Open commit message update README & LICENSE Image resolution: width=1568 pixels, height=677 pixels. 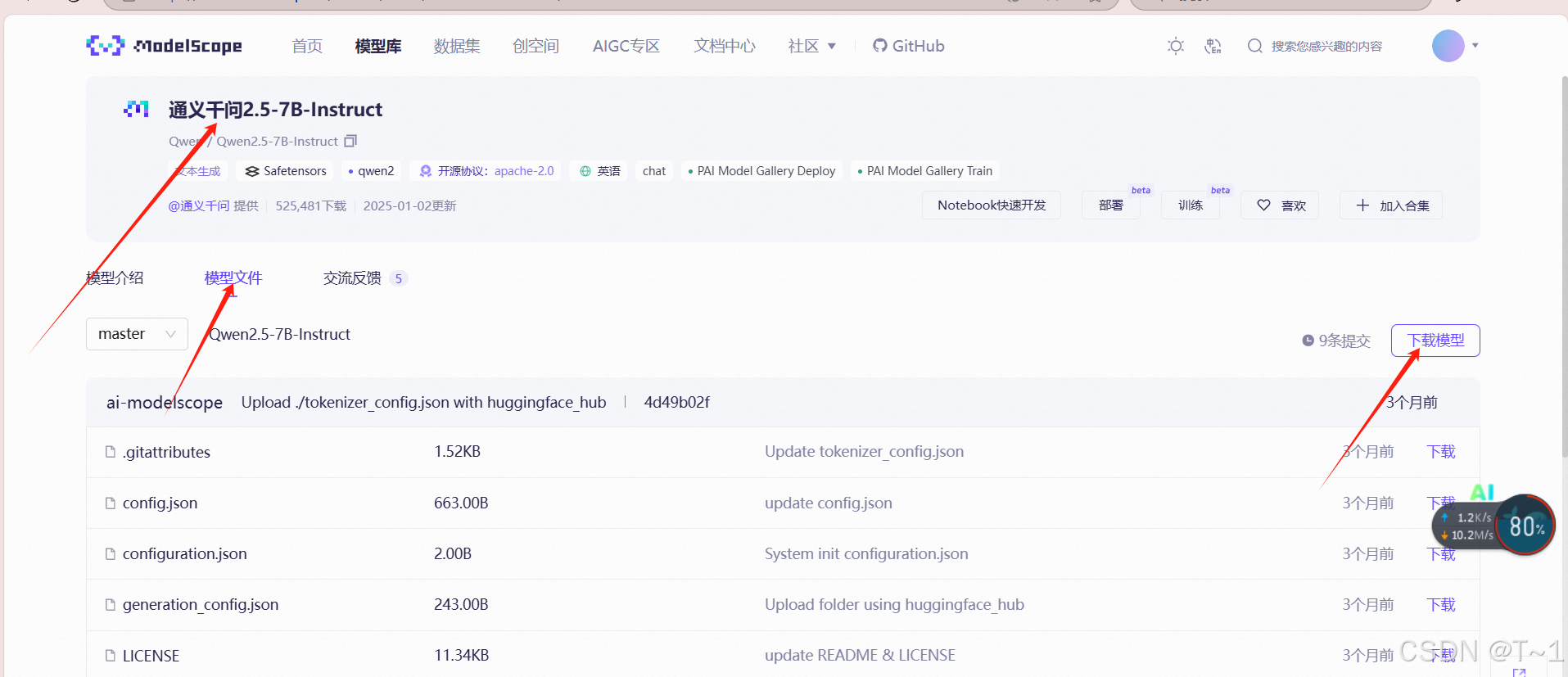click(x=860, y=655)
